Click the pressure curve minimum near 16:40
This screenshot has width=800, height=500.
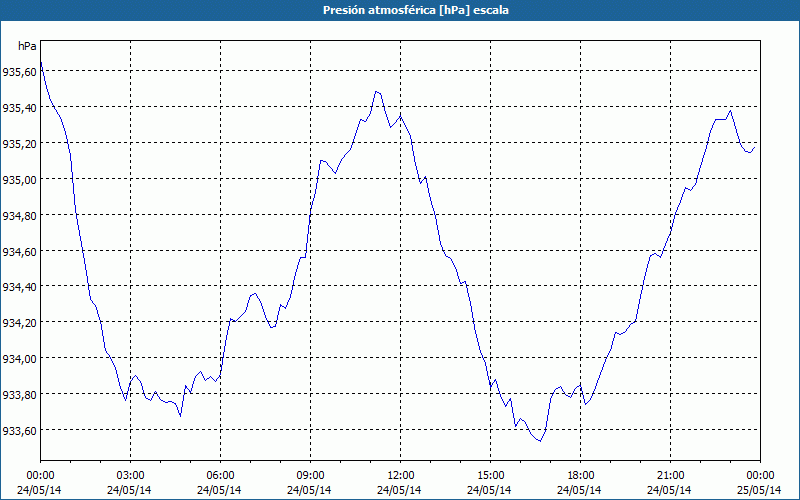click(x=540, y=441)
